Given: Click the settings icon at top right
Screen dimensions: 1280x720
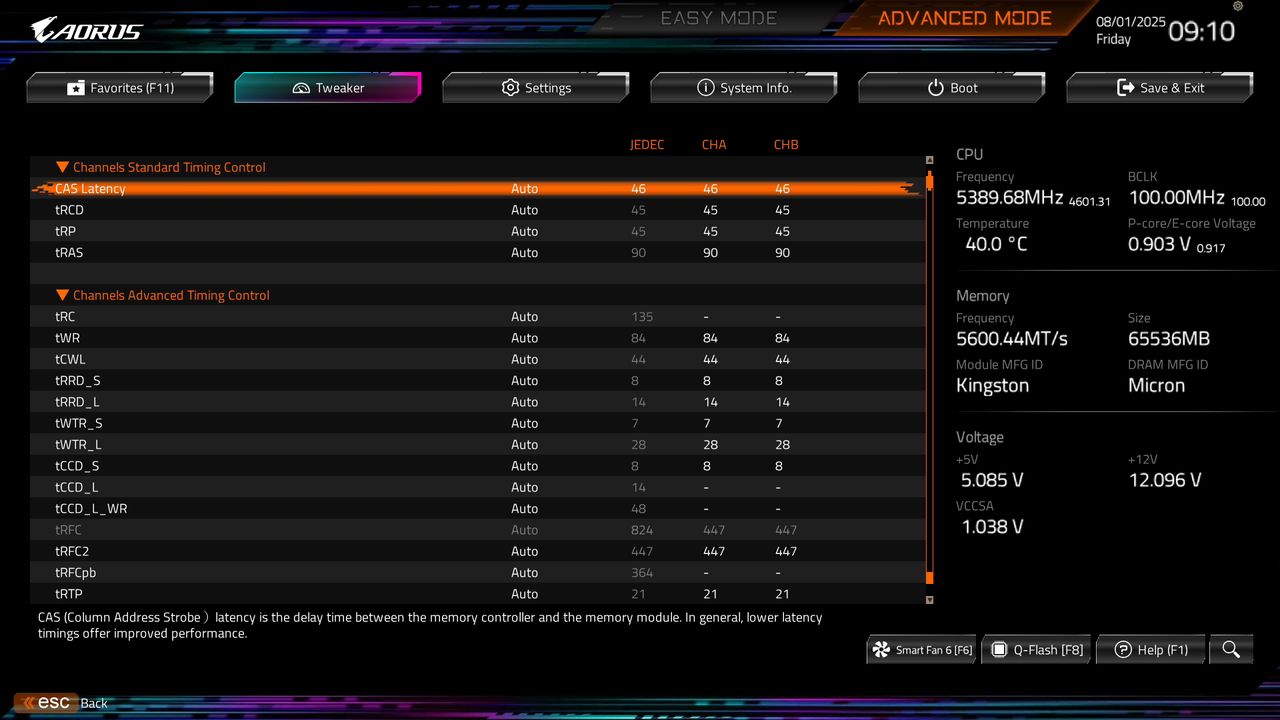Looking at the screenshot, I should [x=1238, y=7].
